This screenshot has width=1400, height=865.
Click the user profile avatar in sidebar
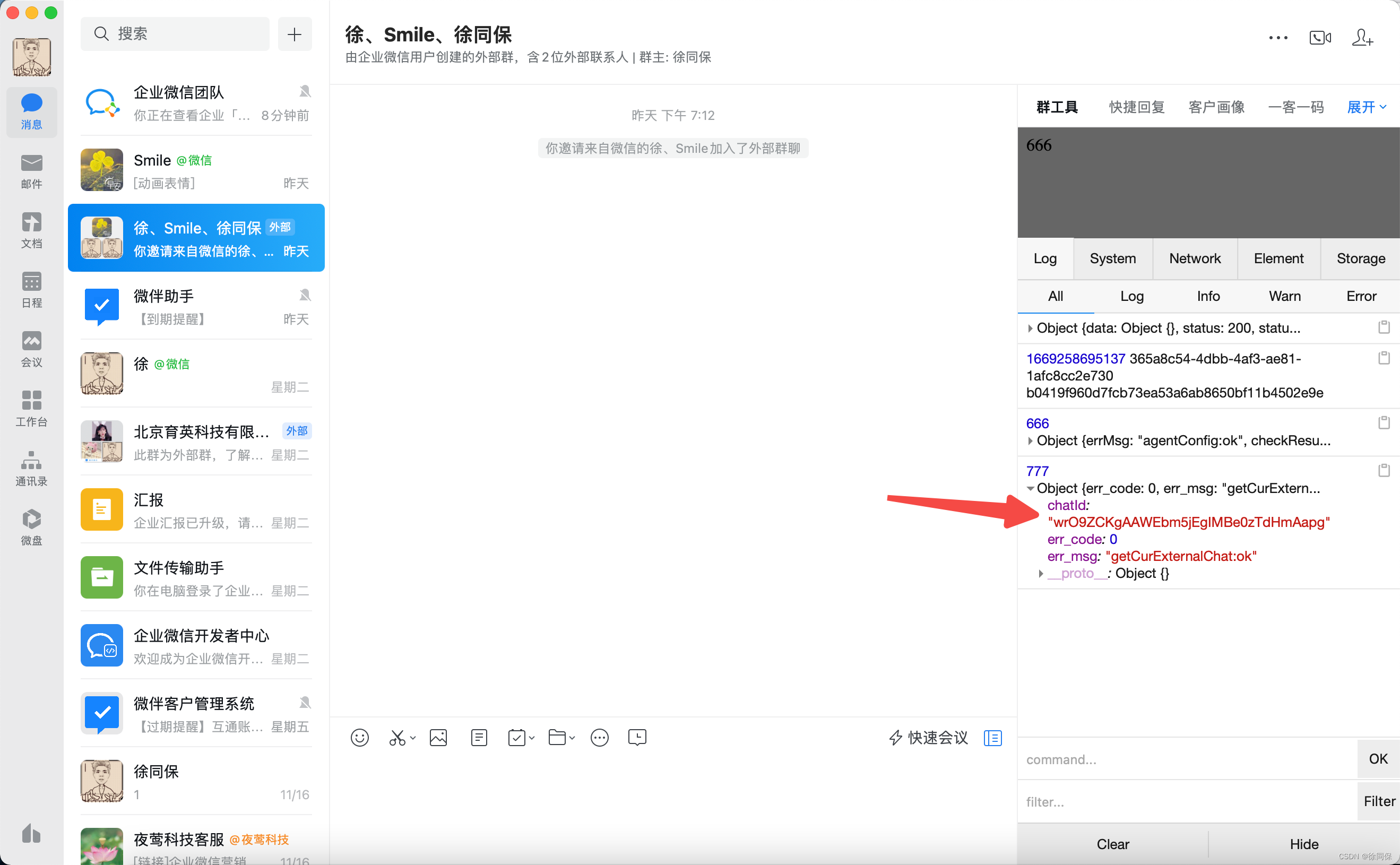point(31,57)
